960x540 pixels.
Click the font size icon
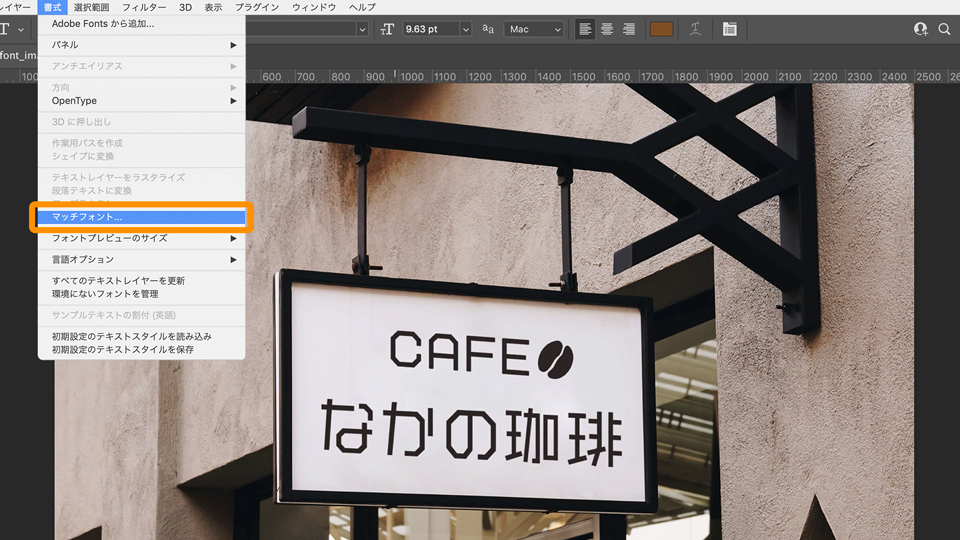(x=387, y=29)
